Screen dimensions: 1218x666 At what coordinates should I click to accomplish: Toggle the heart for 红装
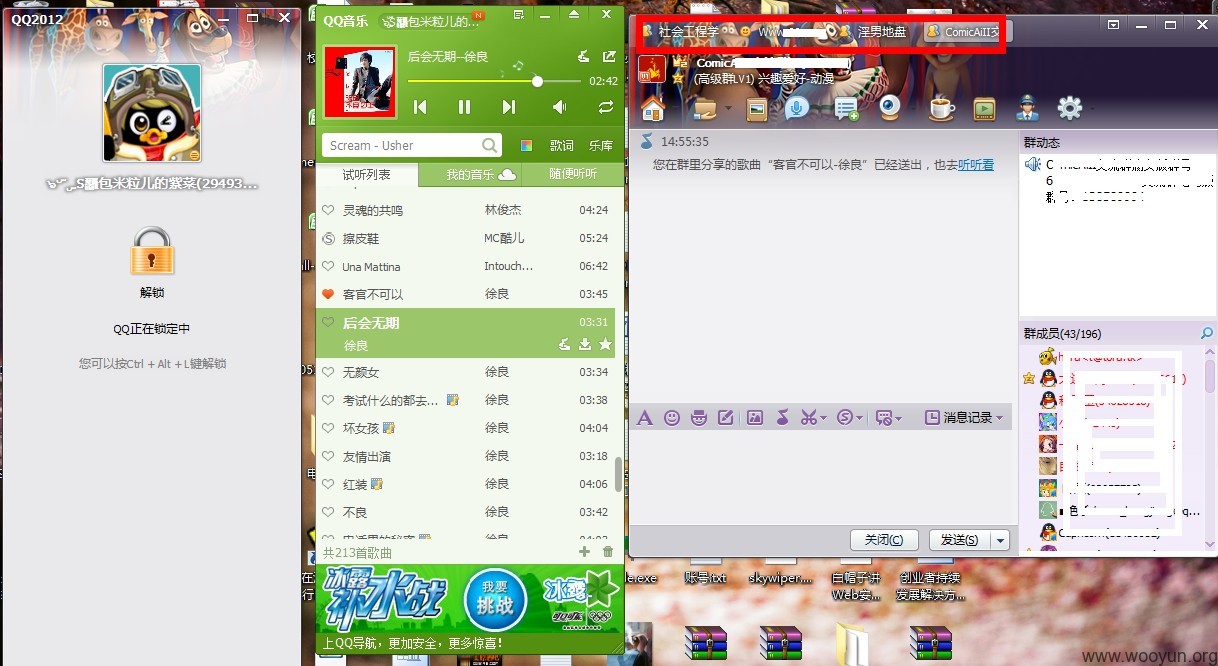(x=328, y=484)
